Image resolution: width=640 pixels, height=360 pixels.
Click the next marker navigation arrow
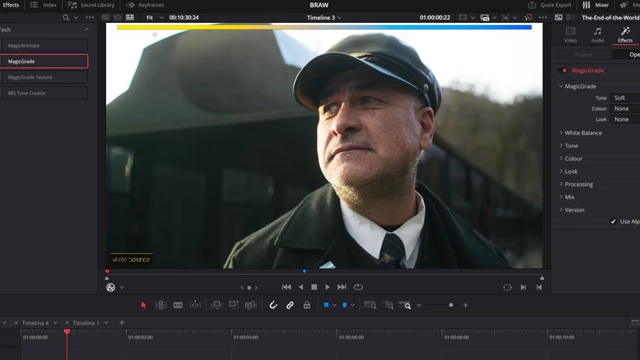click(x=256, y=288)
